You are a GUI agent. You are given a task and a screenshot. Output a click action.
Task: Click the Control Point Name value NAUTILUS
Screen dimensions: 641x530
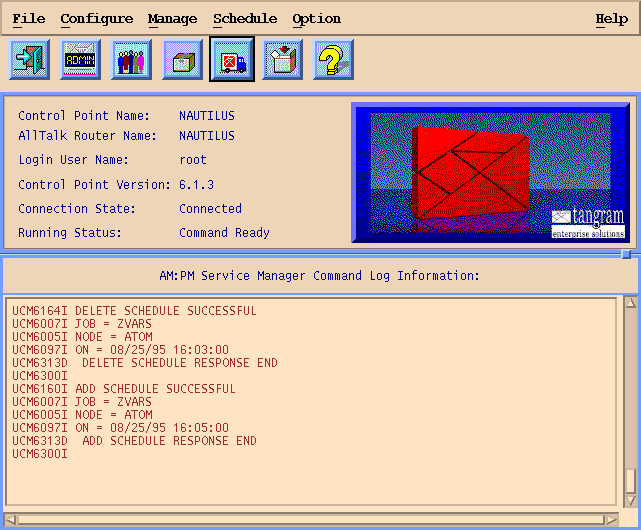pyautogui.click(x=207, y=116)
